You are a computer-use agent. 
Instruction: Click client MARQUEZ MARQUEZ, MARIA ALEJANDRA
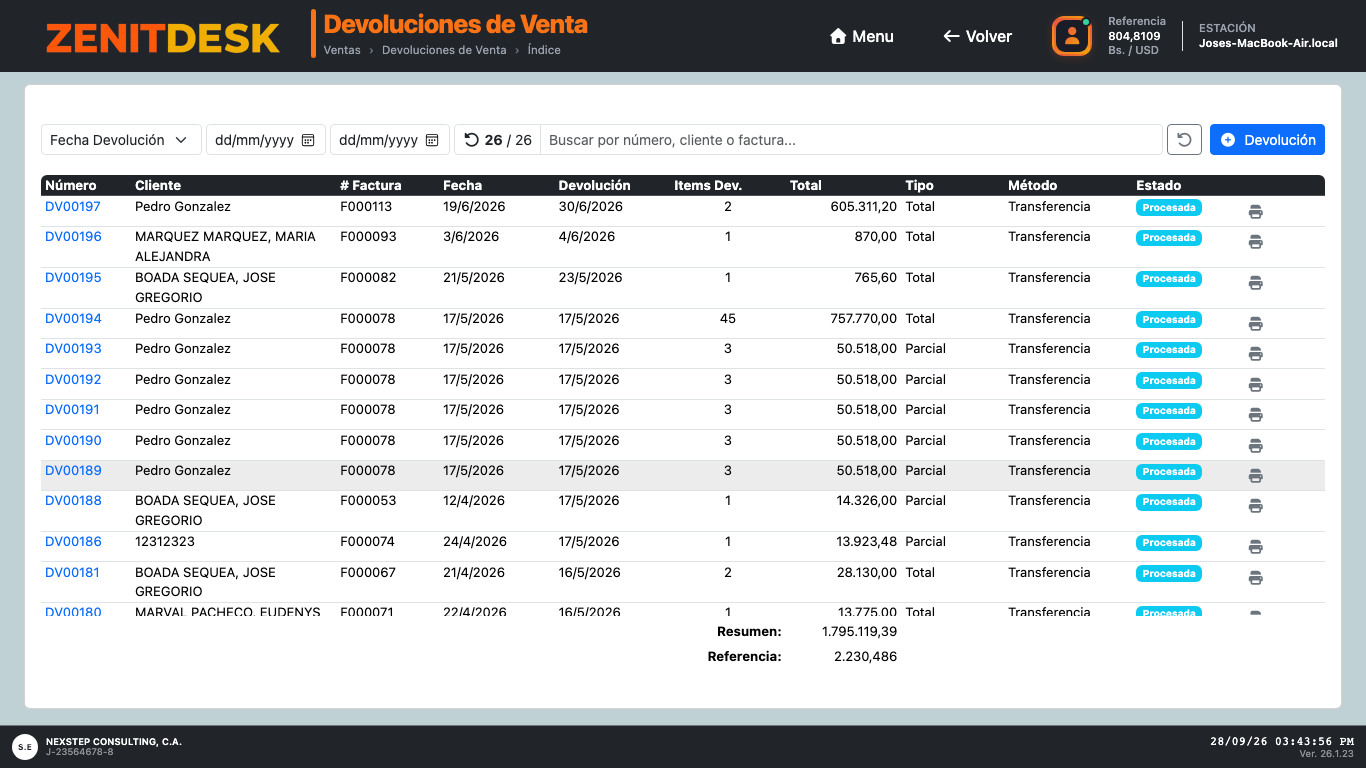pos(225,247)
